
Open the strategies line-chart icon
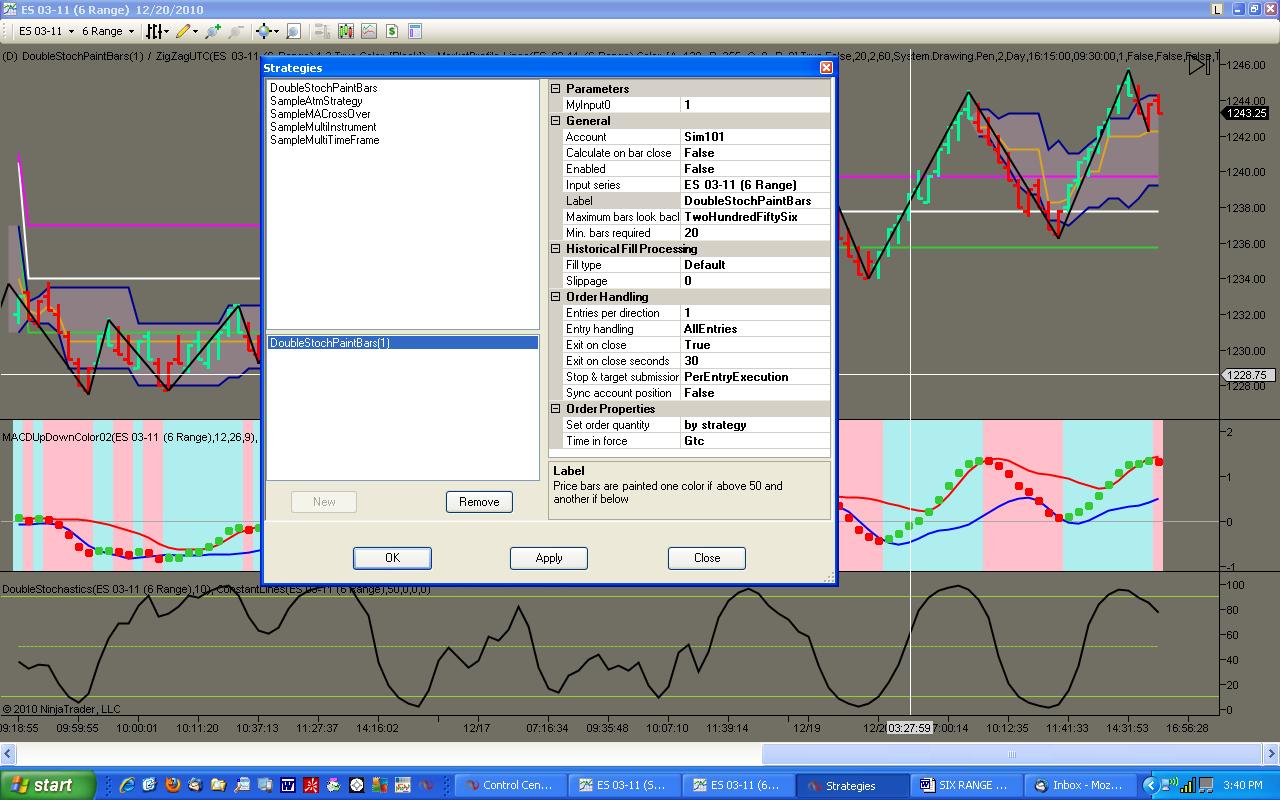(x=369, y=32)
